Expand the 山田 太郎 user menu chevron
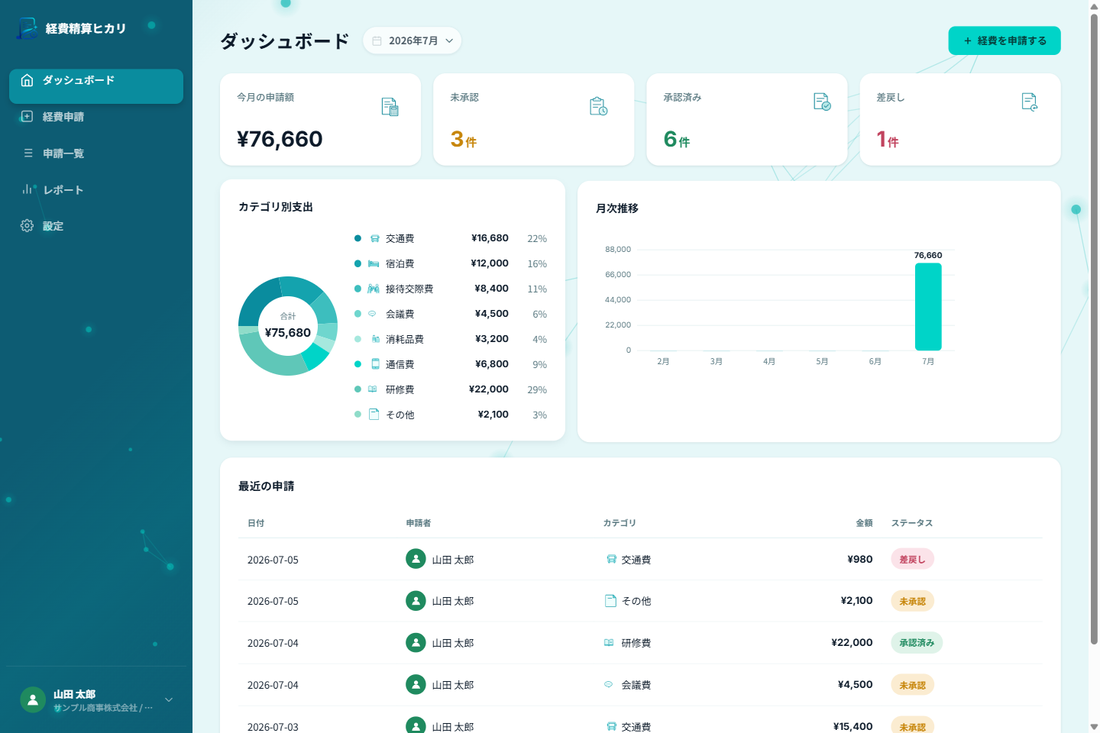 pyautogui.click(x=168, y=700)
